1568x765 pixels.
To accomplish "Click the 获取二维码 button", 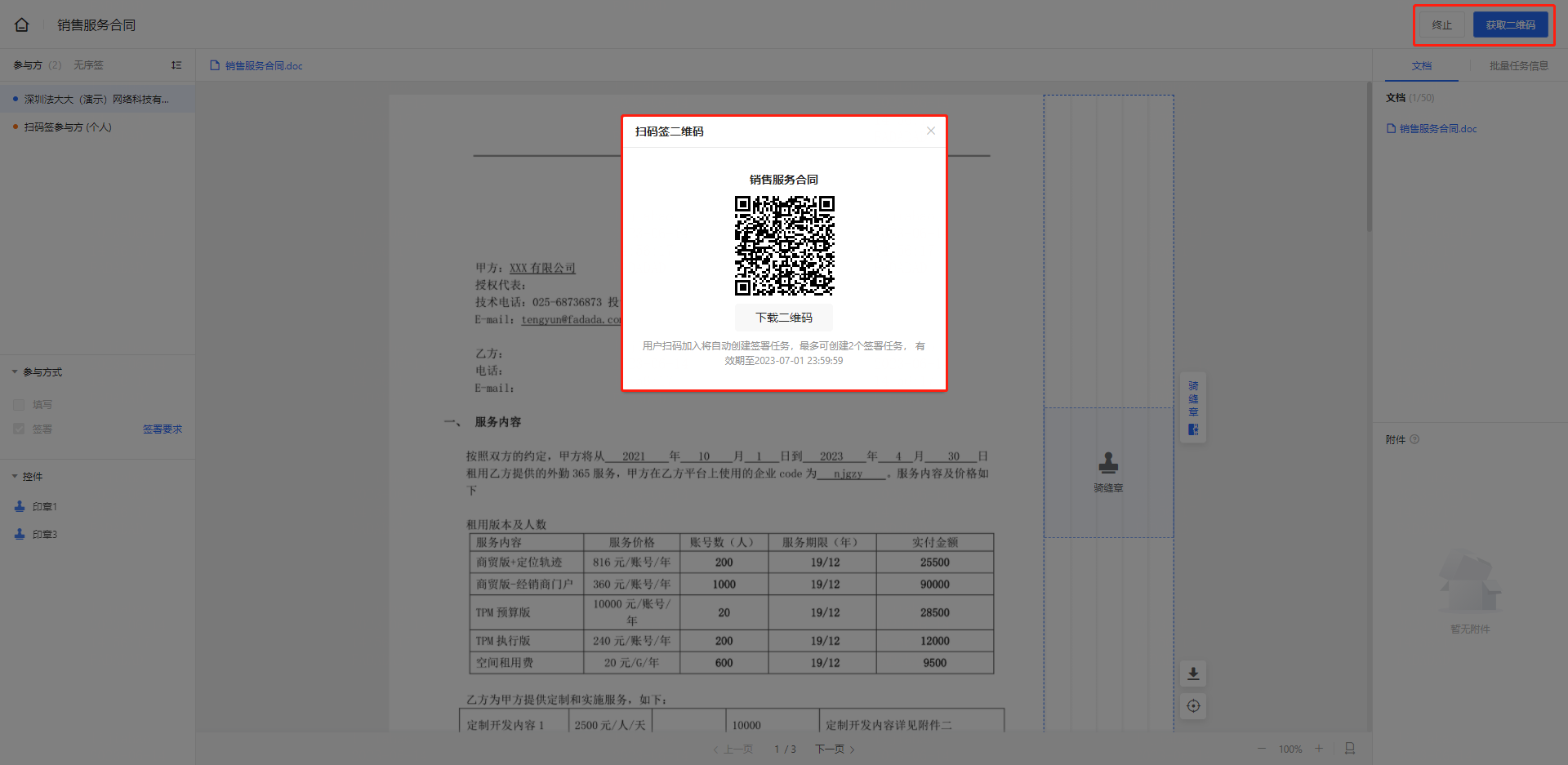I will 1510,25.
